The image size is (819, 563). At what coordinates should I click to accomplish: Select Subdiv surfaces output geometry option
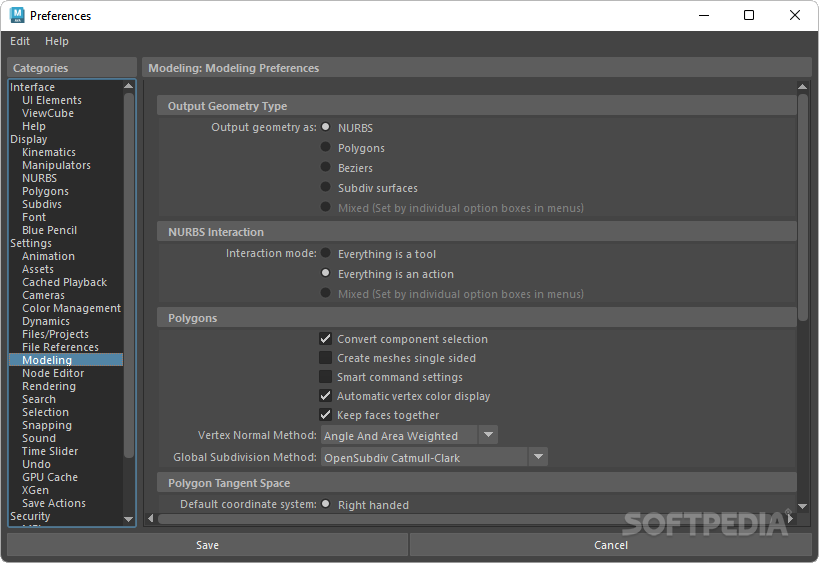tap(325, 187)
